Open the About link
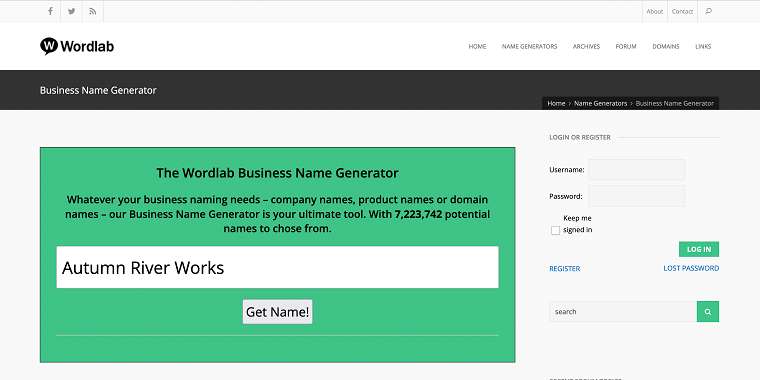The height and width of the screenshot is (380, 760). pyautogui.click(x=654, y=12)
